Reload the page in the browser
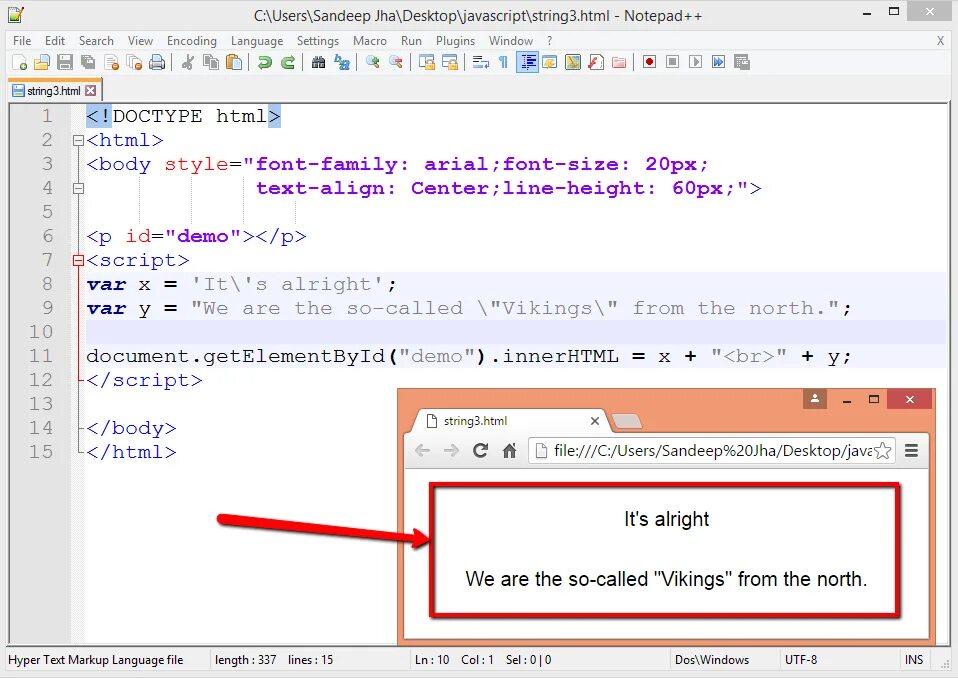The width and height of the screenshot is (958, 678). coord(480,451)
